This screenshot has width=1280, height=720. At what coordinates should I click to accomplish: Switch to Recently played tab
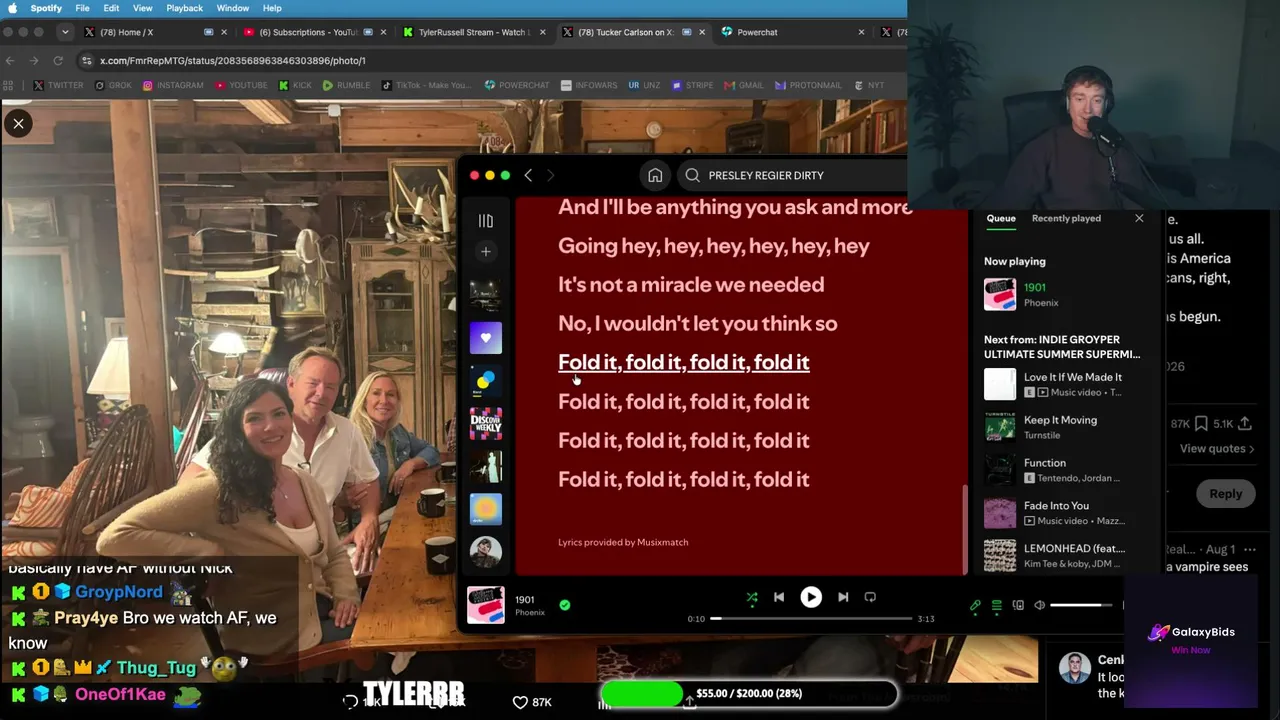pyautogui.click(x=1066, y=218)
